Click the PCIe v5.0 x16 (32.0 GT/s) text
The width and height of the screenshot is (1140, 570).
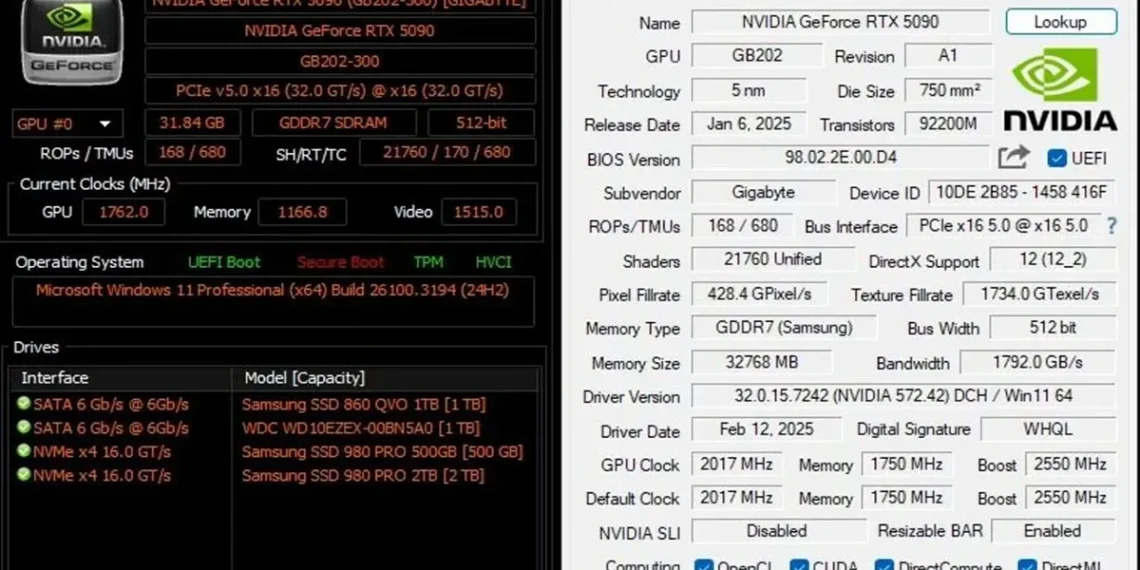coord(340,90)
